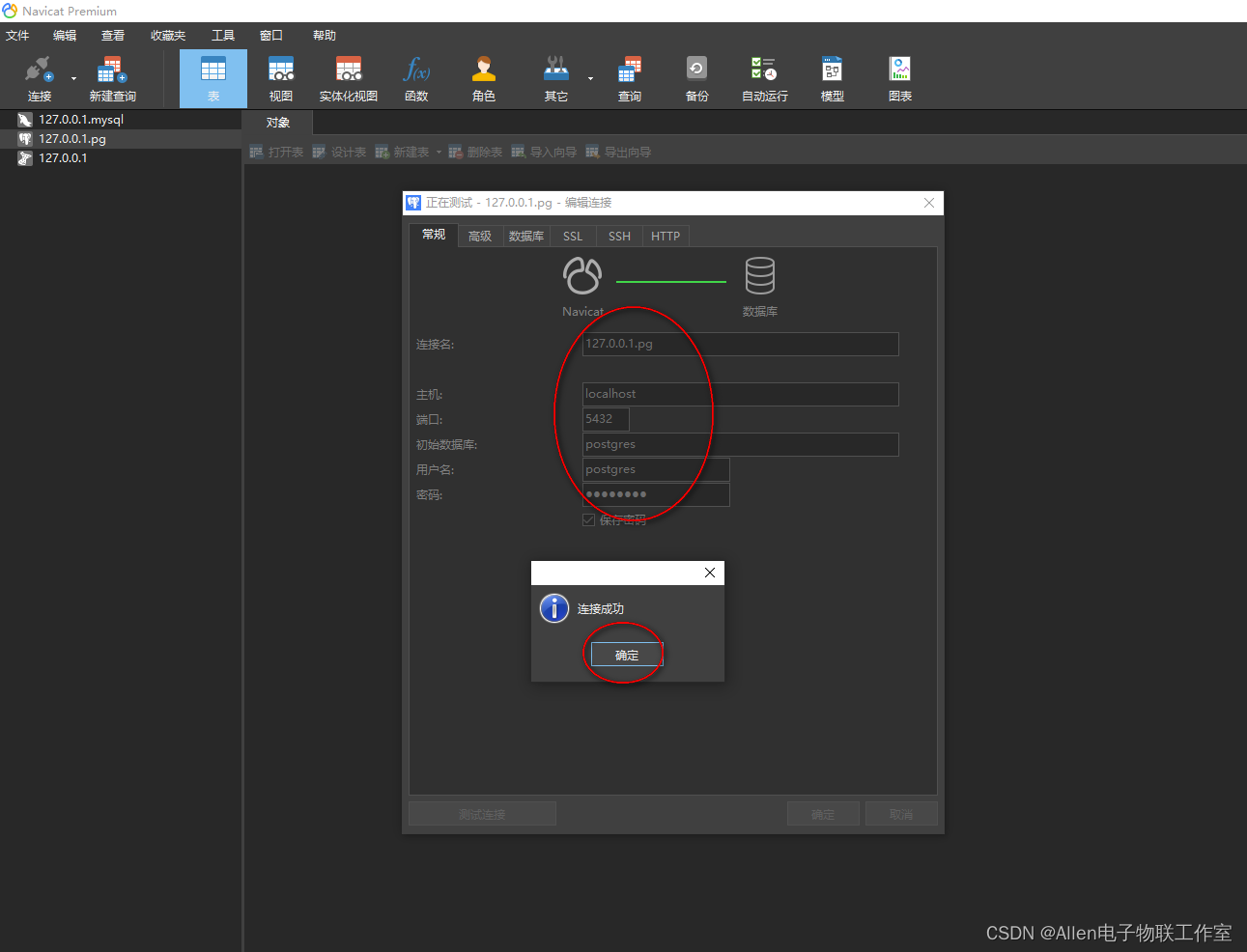Open the Automation toolbar icon
This screenshot has height=952, width=1247.
[764, 70]
